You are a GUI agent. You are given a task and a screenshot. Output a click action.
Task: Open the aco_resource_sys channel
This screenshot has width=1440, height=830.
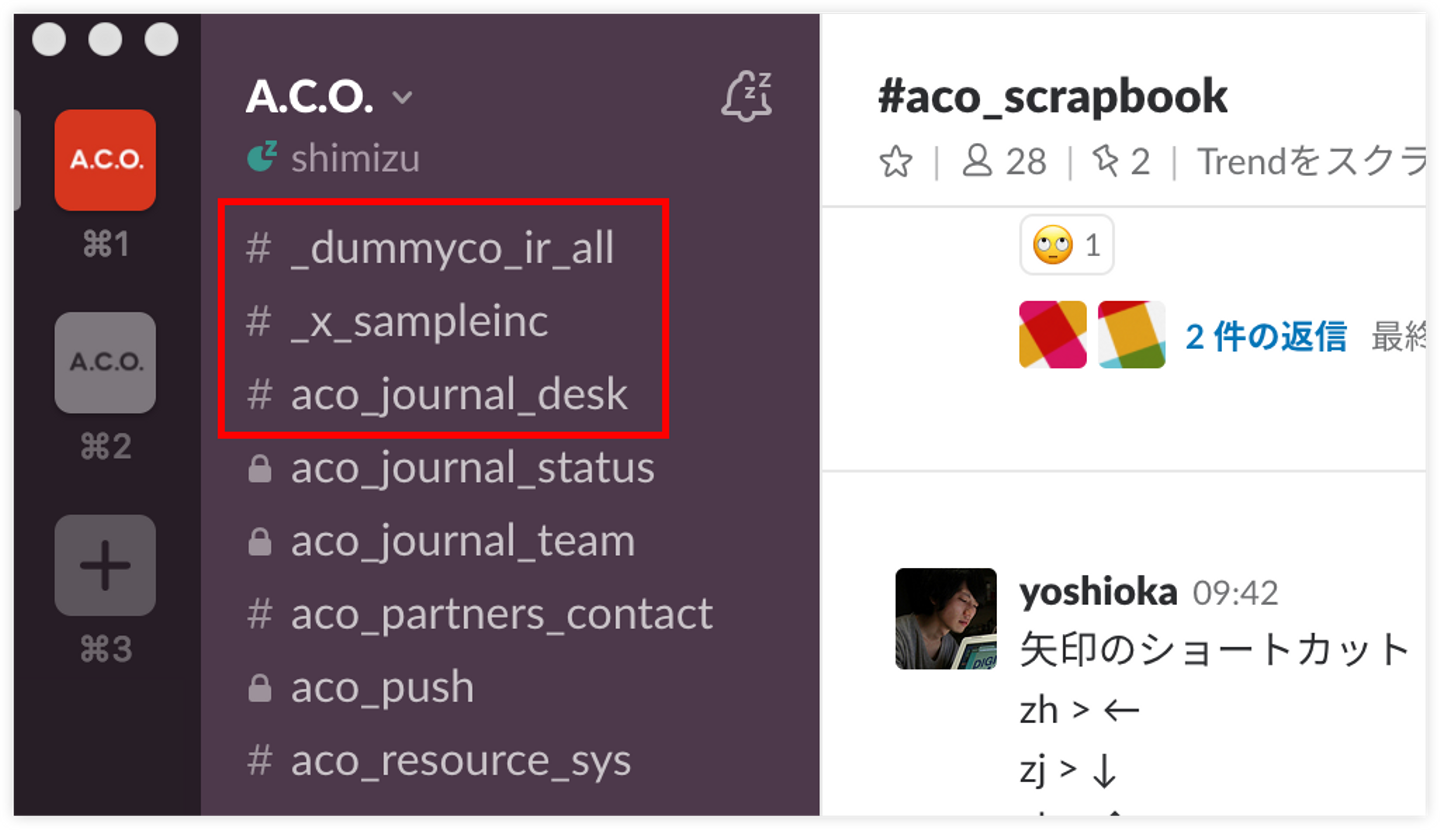click(460, 760)
